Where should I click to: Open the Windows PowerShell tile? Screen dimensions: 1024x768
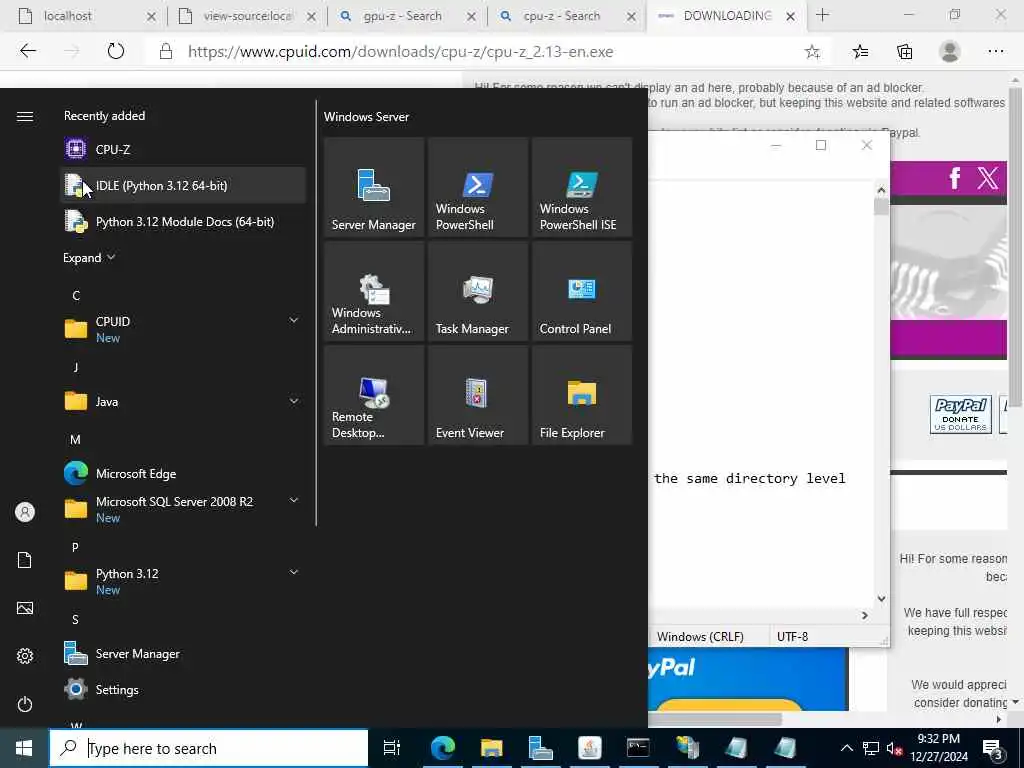point(478,187)
